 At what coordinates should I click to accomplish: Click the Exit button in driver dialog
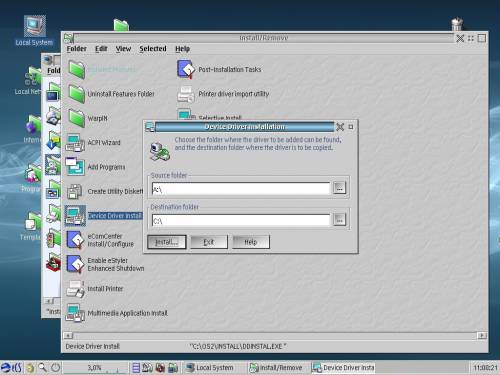pyautogui.click(x=209, y=242)
